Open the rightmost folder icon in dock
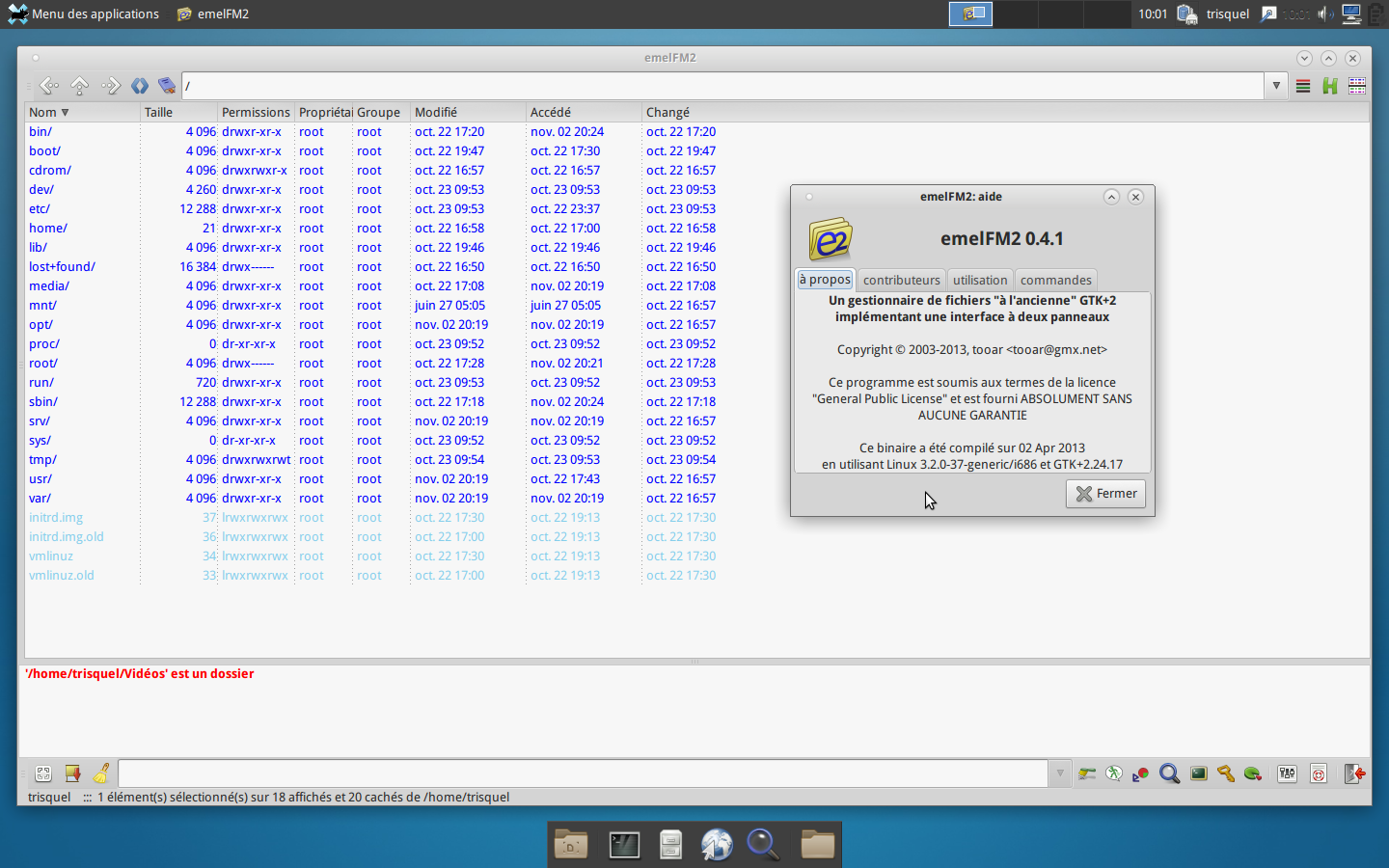The width and height of the screenshot is (1389, 868). (817, 845)
